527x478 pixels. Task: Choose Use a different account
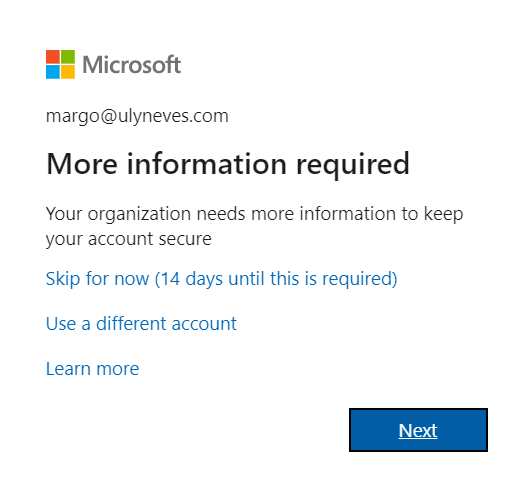point(141,324)
